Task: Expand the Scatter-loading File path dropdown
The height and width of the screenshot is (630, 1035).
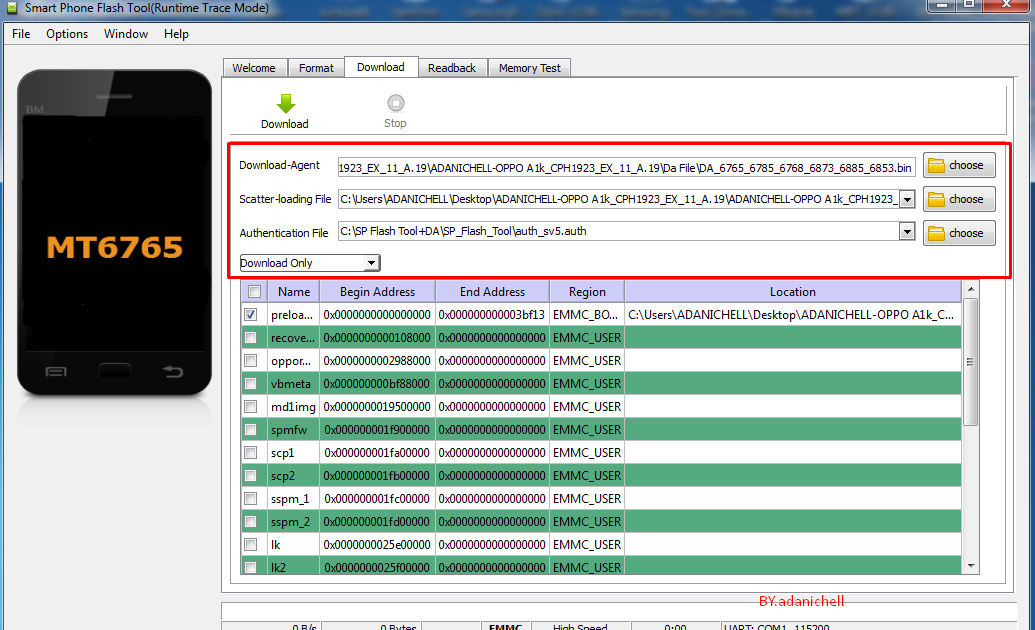Action: pos(906,198)
